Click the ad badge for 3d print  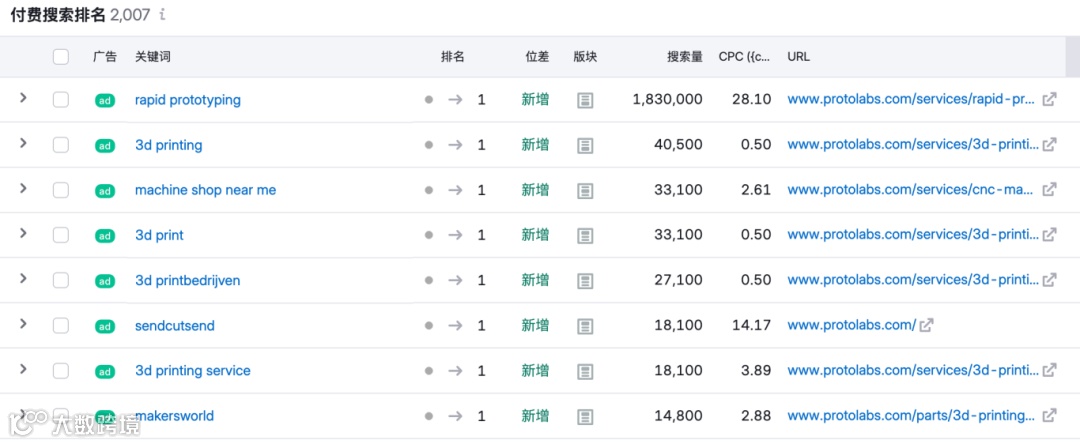click(x=105, y=236)
